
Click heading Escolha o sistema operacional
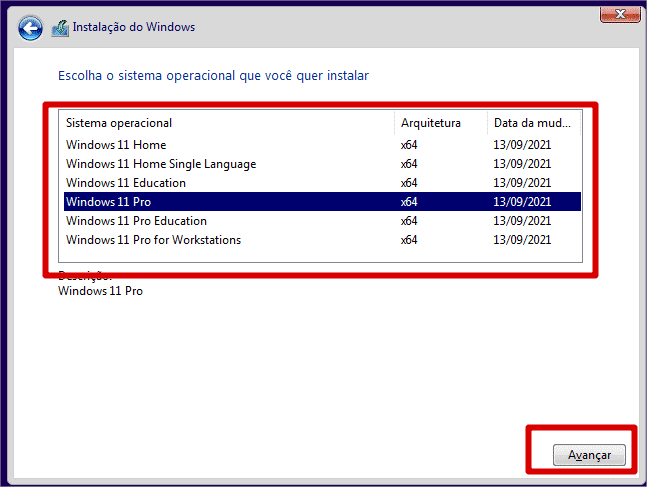coord(213,76)
